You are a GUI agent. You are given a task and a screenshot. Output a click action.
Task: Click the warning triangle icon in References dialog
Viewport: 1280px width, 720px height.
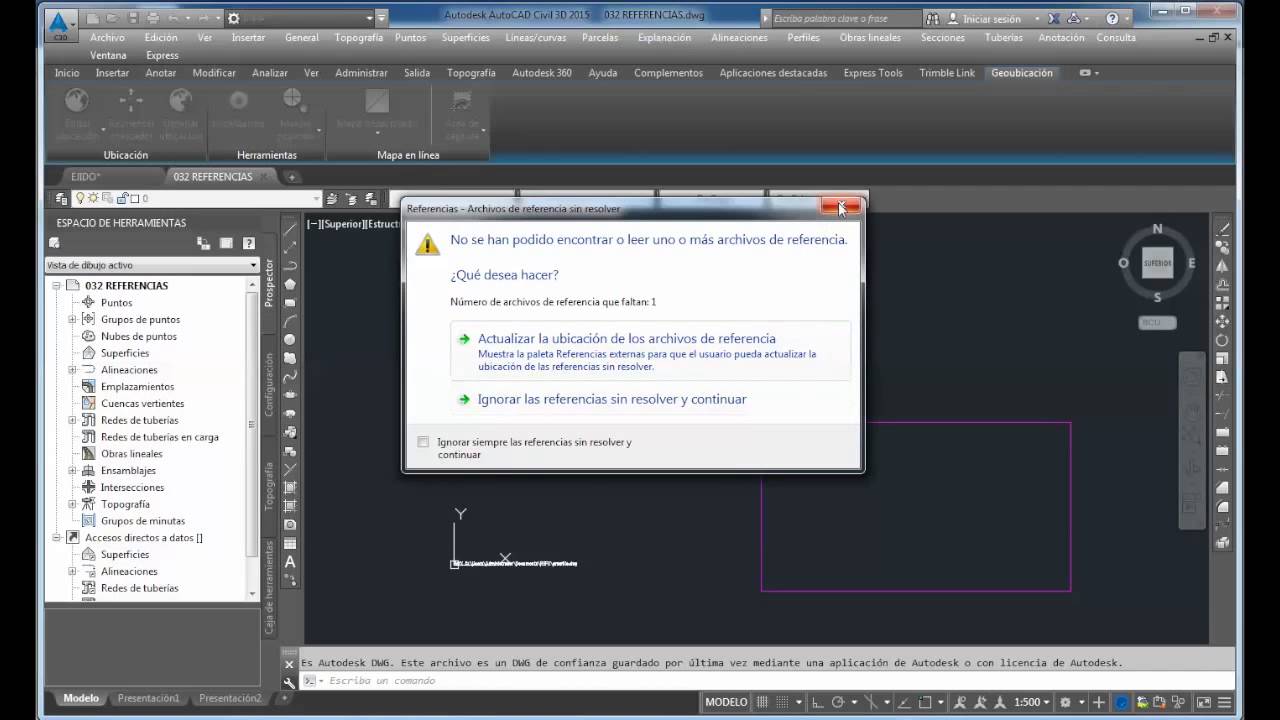point(428,243)
